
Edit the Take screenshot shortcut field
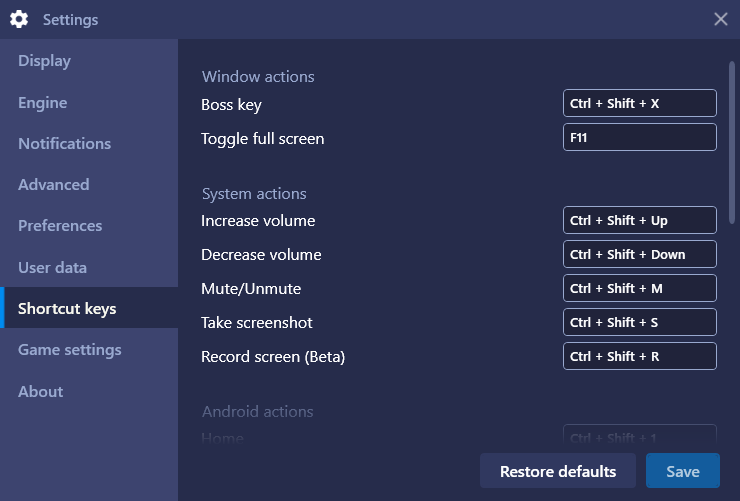click(639, 322)
